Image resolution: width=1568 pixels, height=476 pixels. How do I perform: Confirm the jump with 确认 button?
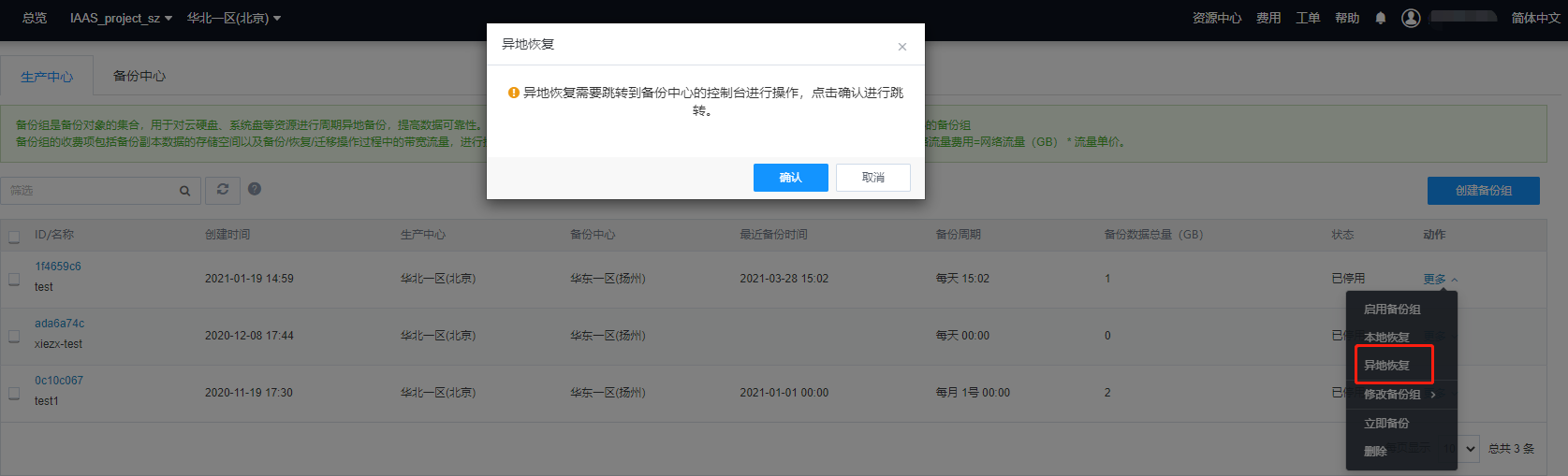[x=791, y=178]
